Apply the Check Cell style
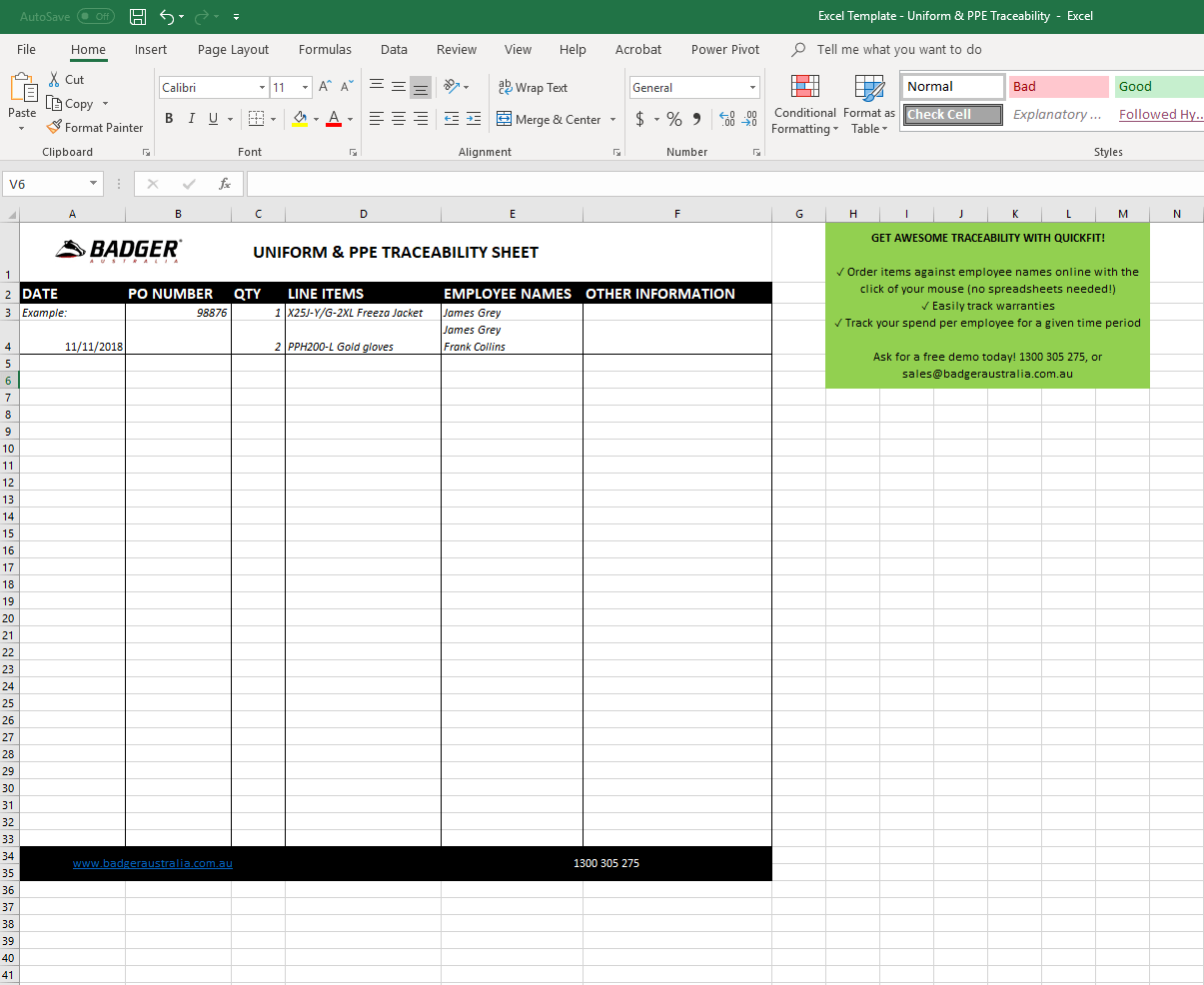The width and height of the screenshot is (1204, 985). [x=952, y=115]
